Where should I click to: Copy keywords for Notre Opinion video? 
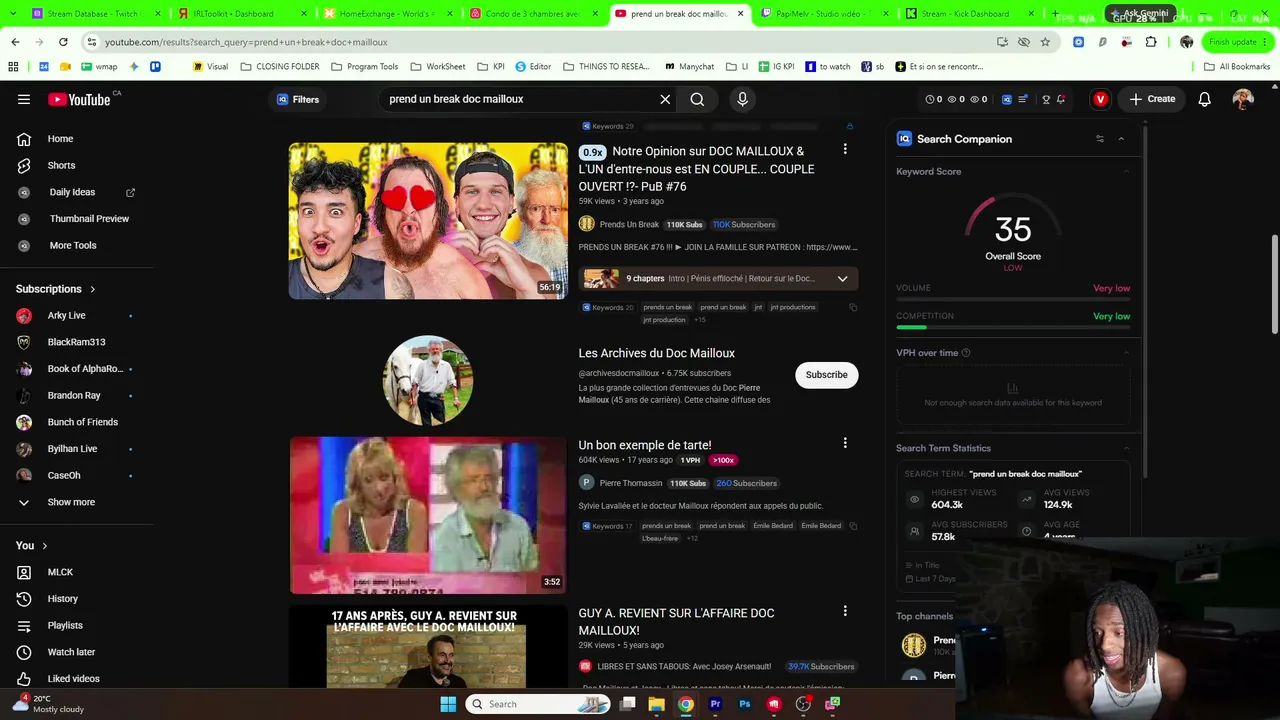point(853,307)
